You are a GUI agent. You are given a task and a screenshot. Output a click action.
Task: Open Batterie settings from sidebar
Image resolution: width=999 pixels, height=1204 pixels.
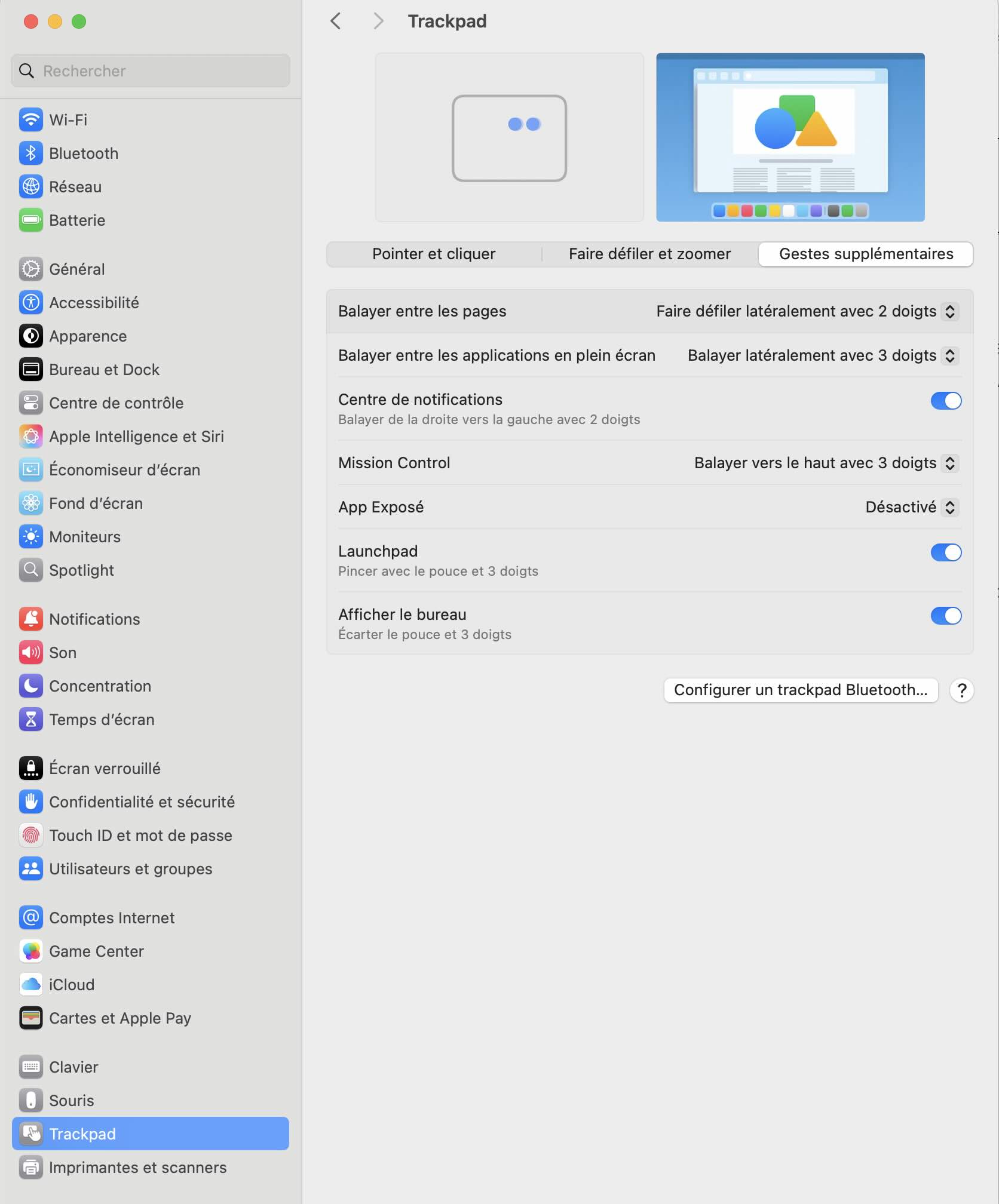30,220
